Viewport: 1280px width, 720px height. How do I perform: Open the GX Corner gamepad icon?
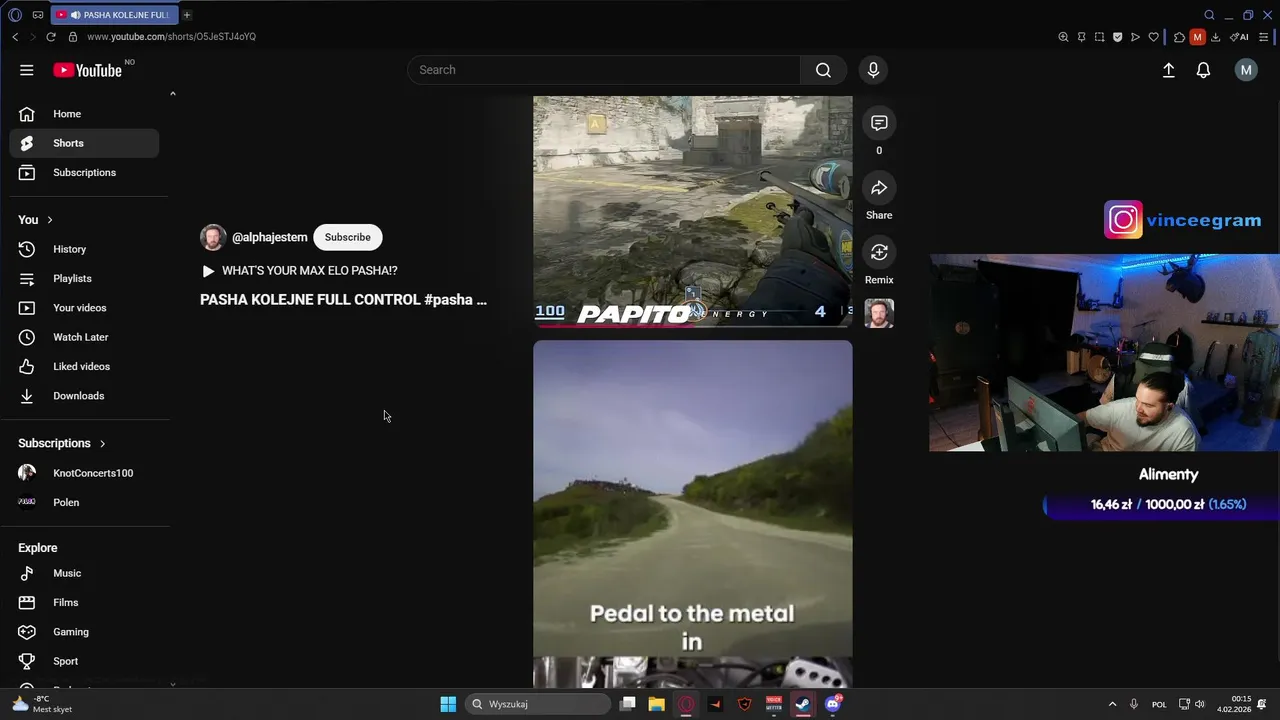pos(38,15)
